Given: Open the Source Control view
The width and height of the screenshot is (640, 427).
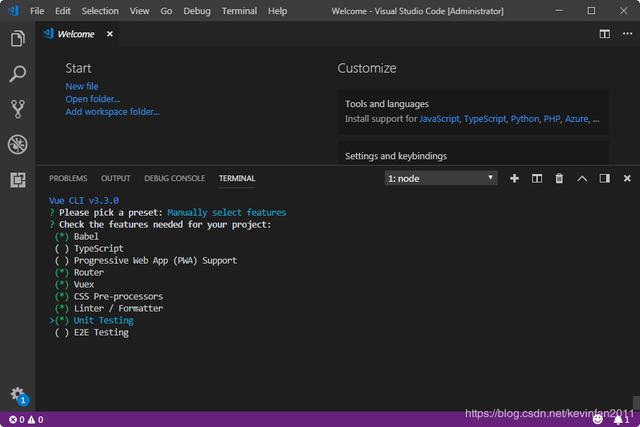Looking at the screenshot, I should pyautogui.click(x=18, y=109).
